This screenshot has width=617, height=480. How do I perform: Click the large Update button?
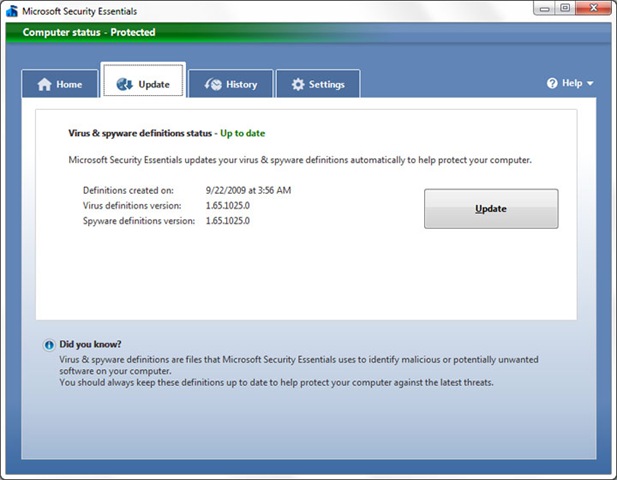[x=491, y=209]
